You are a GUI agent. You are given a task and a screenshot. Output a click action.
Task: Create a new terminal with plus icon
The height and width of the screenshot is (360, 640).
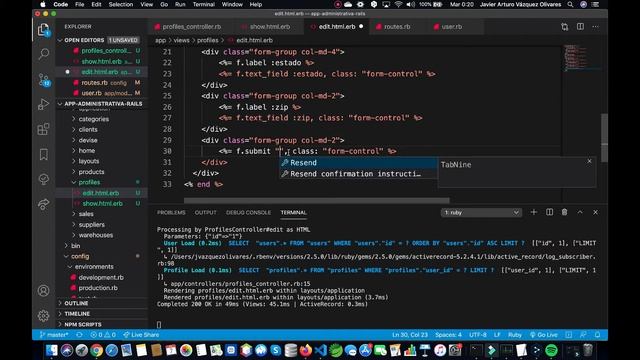533,212
